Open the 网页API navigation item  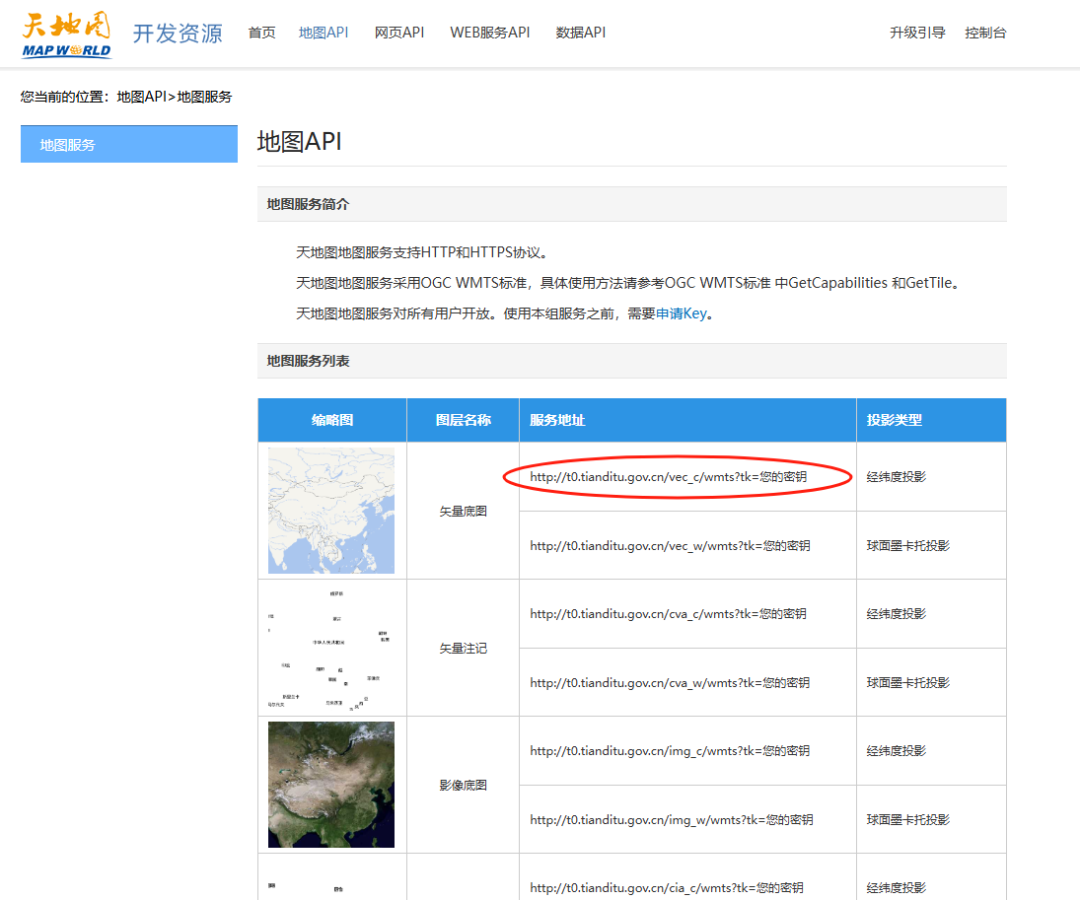(x=399, y=32)
